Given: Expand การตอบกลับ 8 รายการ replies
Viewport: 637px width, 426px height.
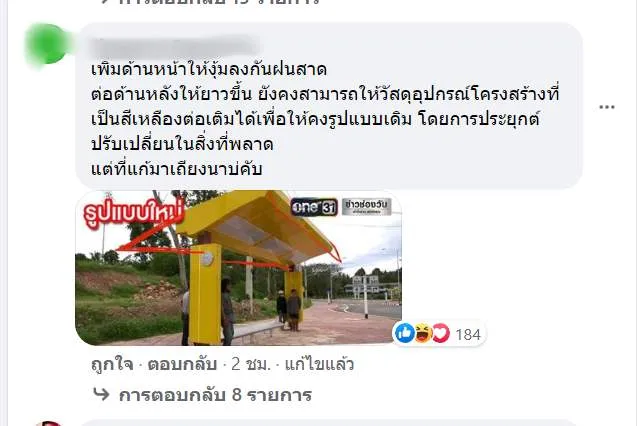Looking at the screenshot, I should tap(215, 395).
